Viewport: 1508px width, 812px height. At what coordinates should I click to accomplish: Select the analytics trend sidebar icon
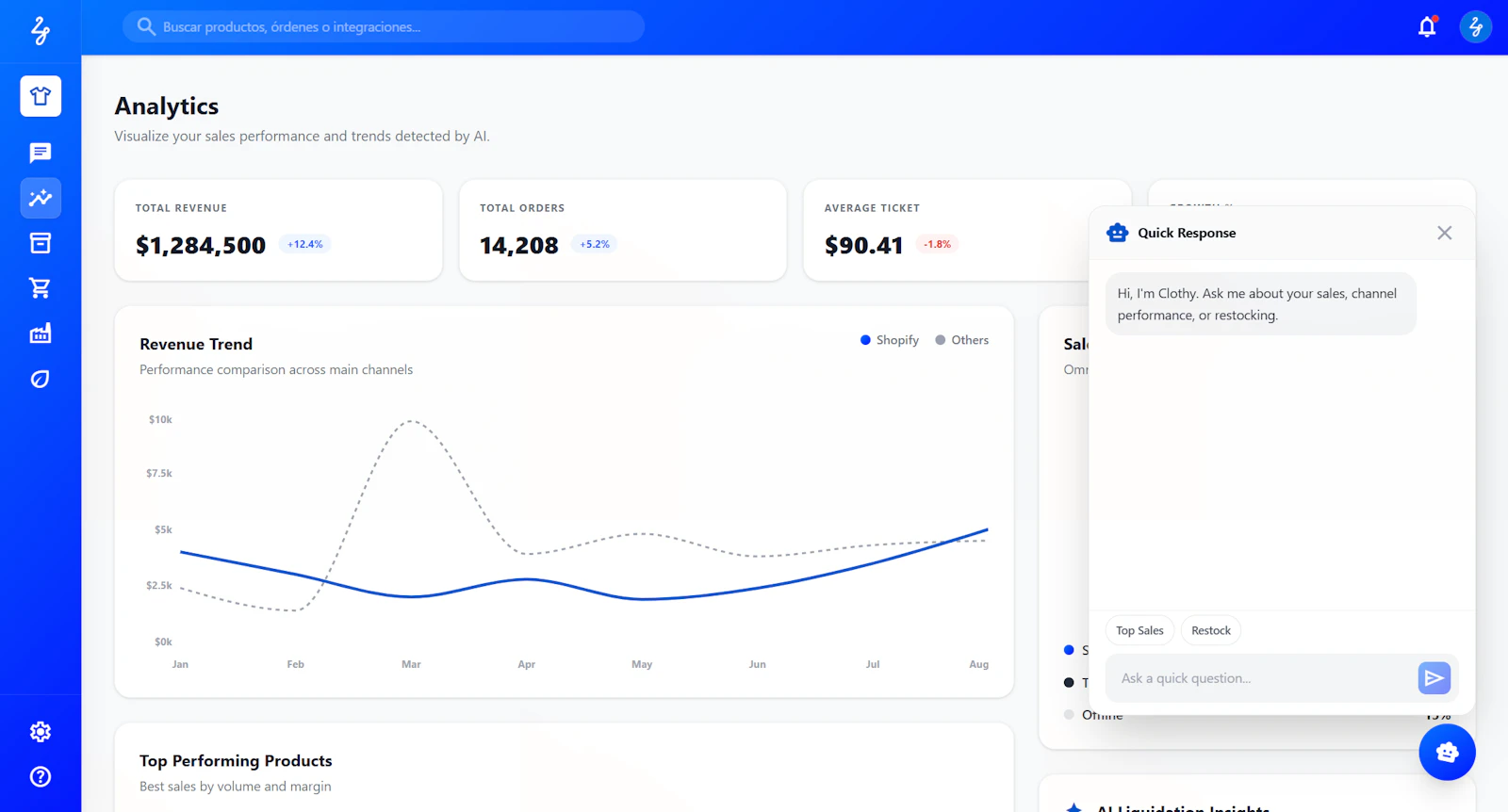click(x=41, y=198)
